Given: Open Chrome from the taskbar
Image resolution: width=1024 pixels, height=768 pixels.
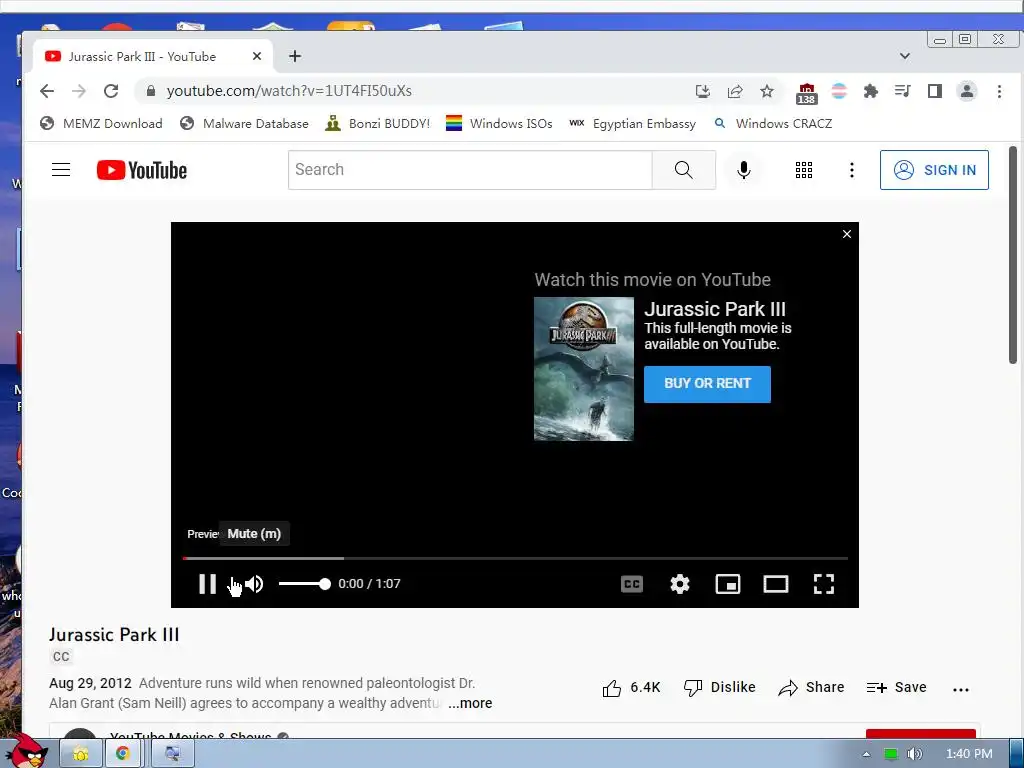Looking at the screenshot, I should tap(123, 754).
